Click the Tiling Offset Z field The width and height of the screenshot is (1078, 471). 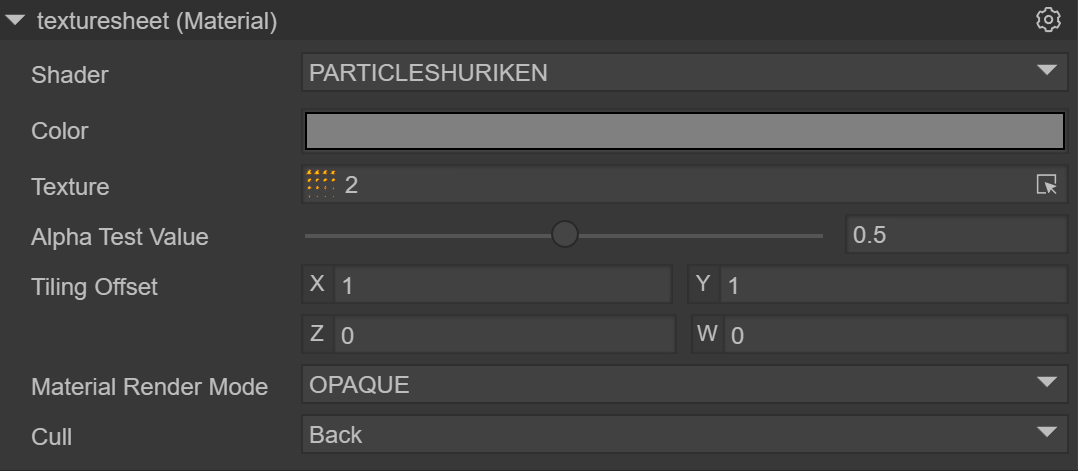pos(504,335)
